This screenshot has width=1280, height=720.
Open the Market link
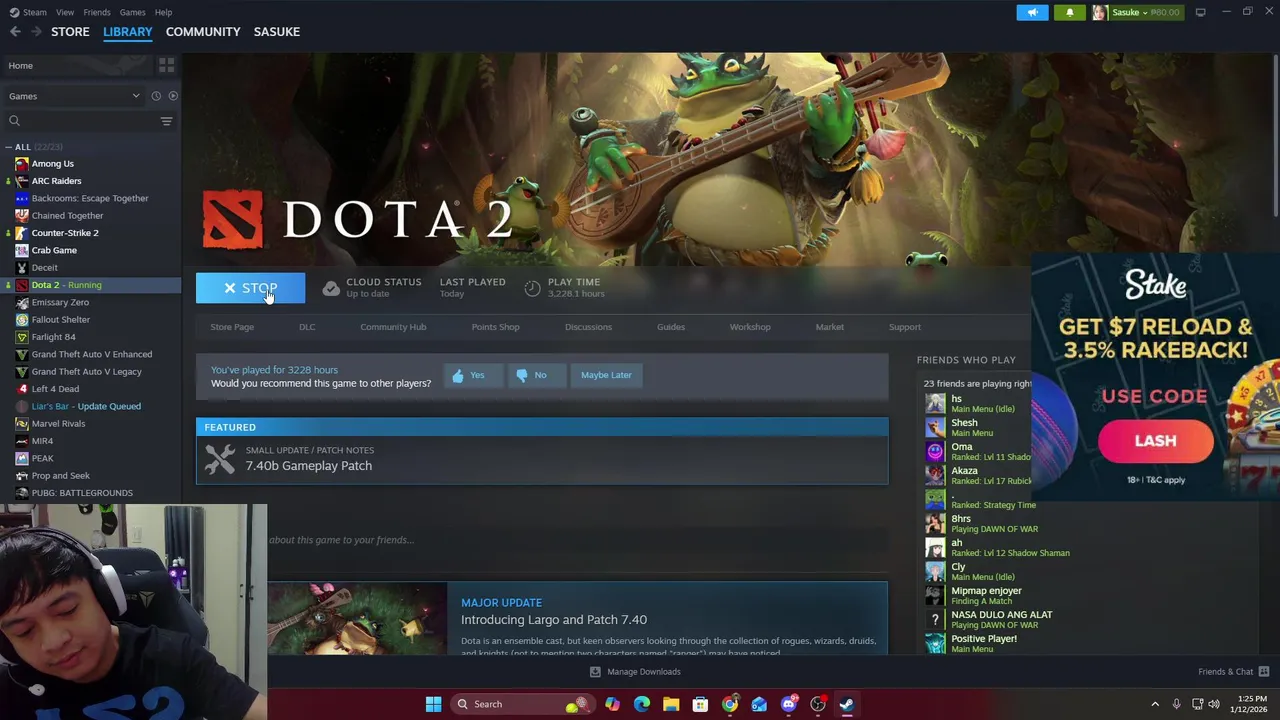click(x=829, y=327)
